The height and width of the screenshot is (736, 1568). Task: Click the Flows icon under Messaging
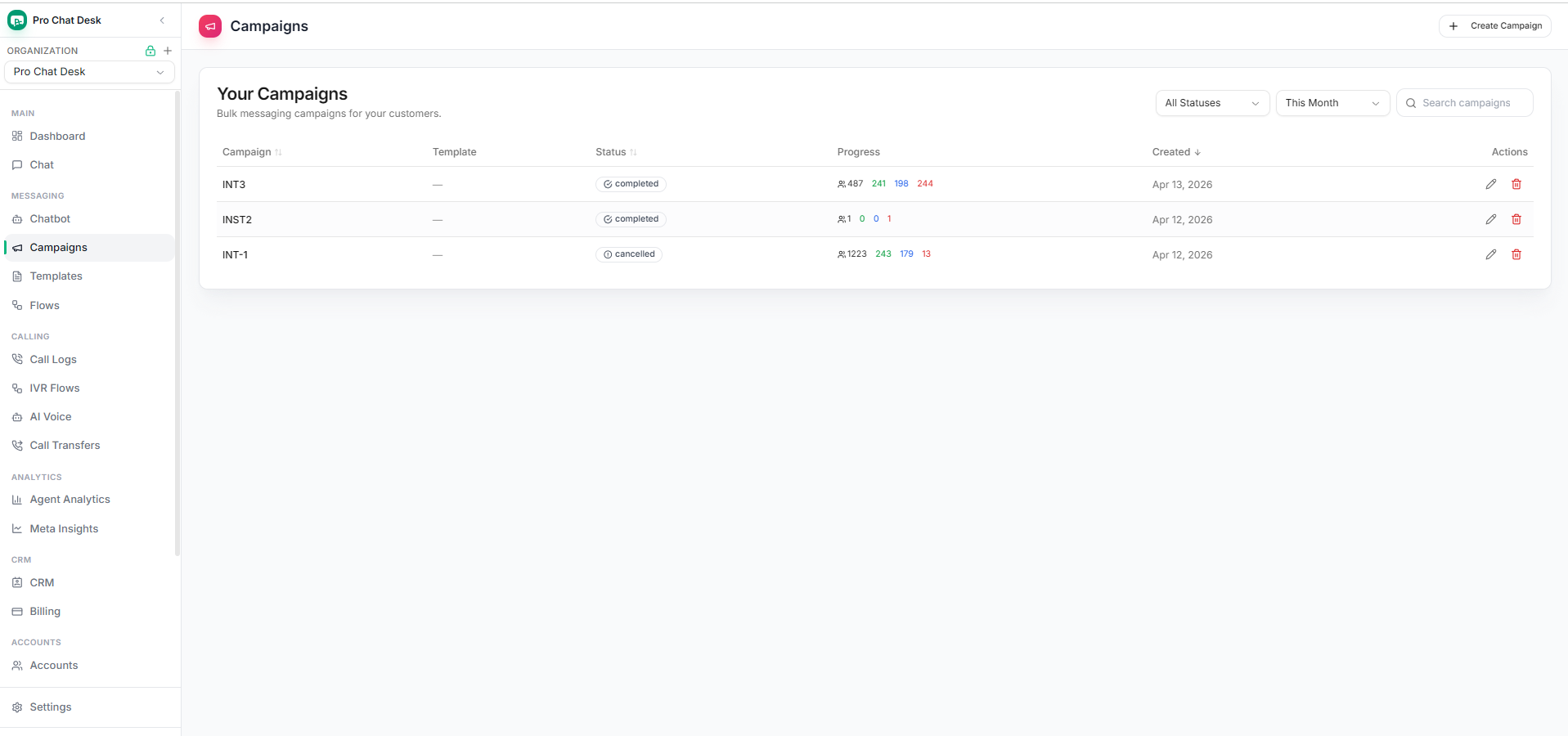(17, 306)
